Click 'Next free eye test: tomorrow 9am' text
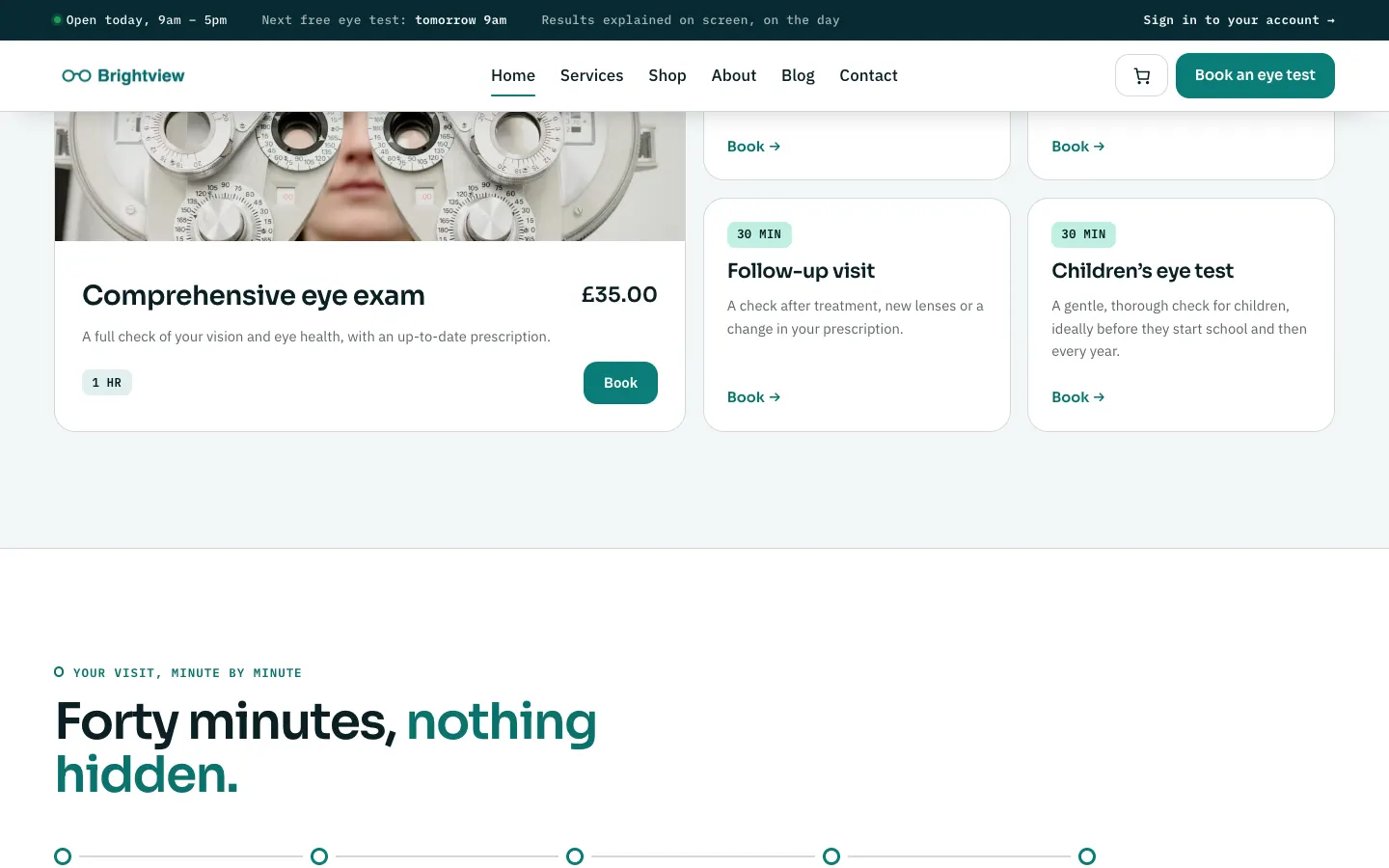The image size is (1389, 868). [x=384, y=19]
